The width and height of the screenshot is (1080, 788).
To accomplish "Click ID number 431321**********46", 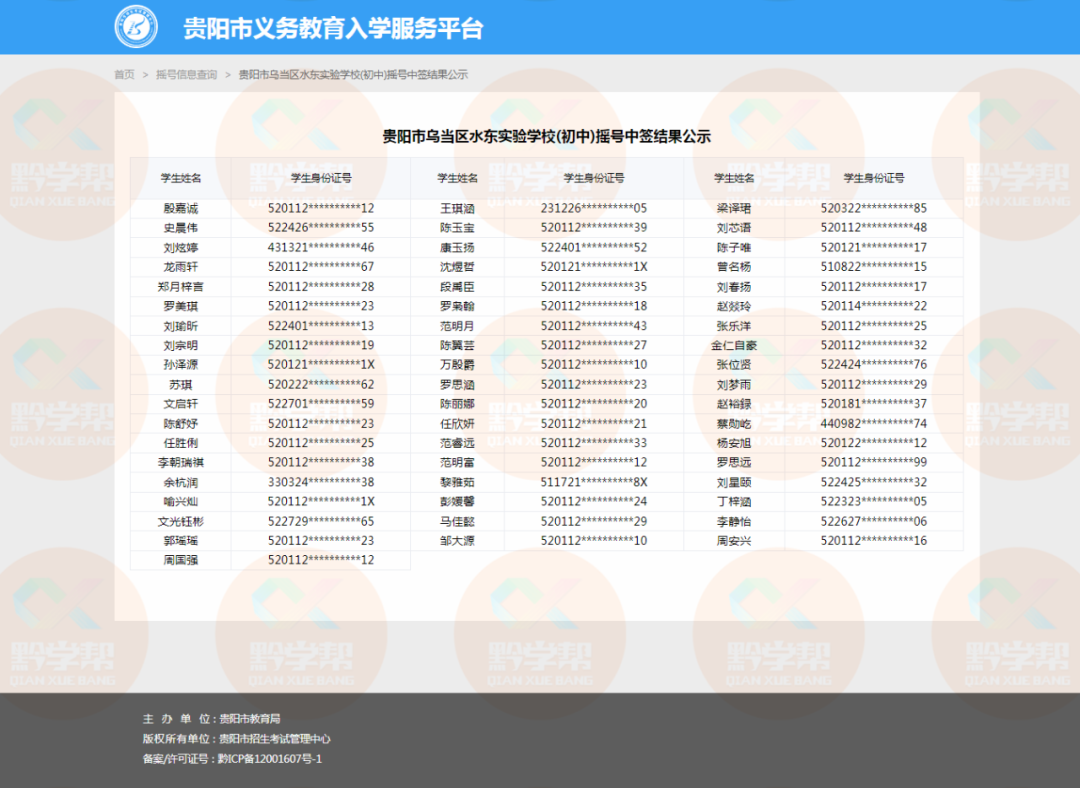I will pos(321,247).
